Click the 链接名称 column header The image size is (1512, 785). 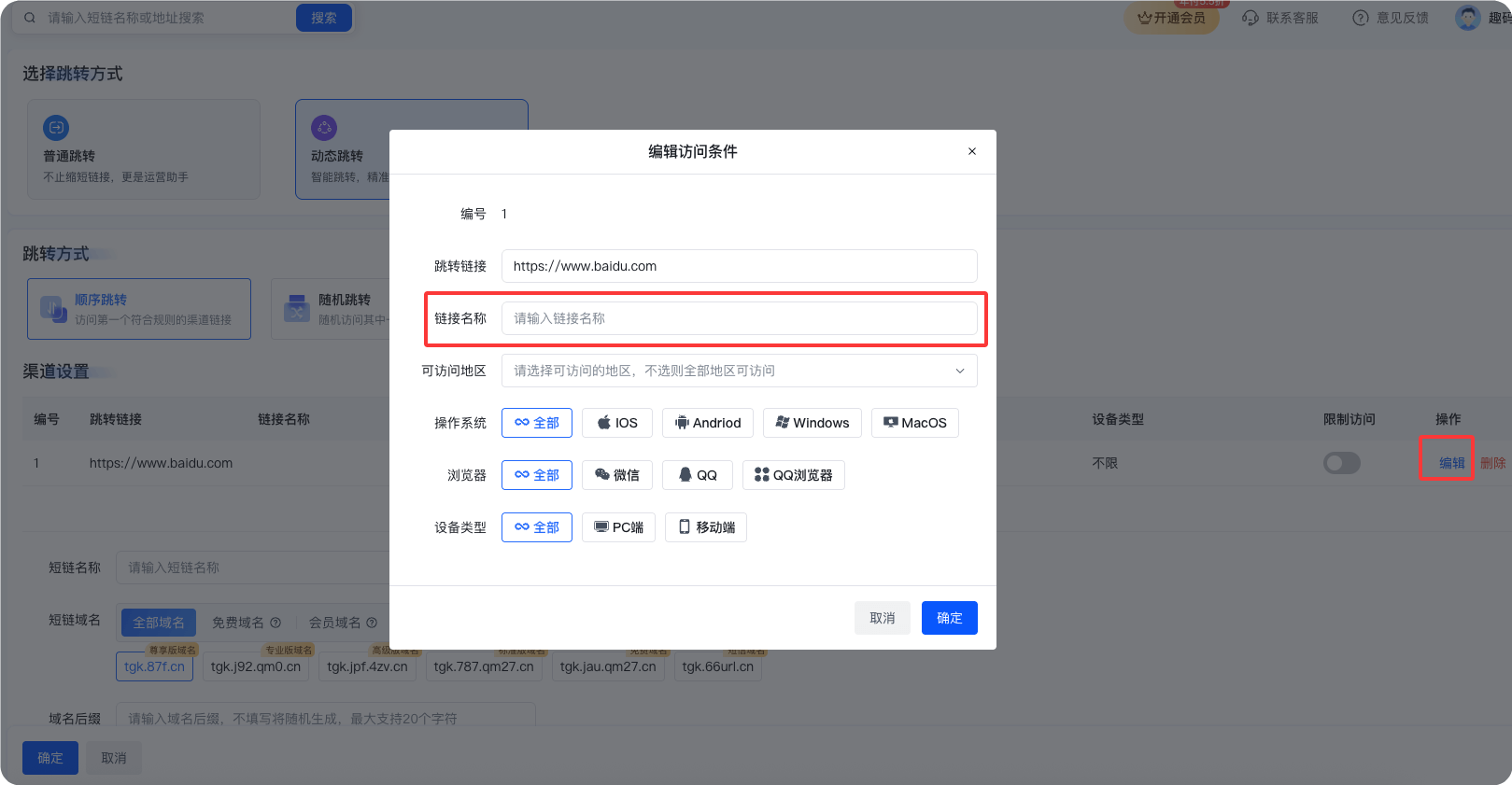pyautogui.click(x=284, y=419)
